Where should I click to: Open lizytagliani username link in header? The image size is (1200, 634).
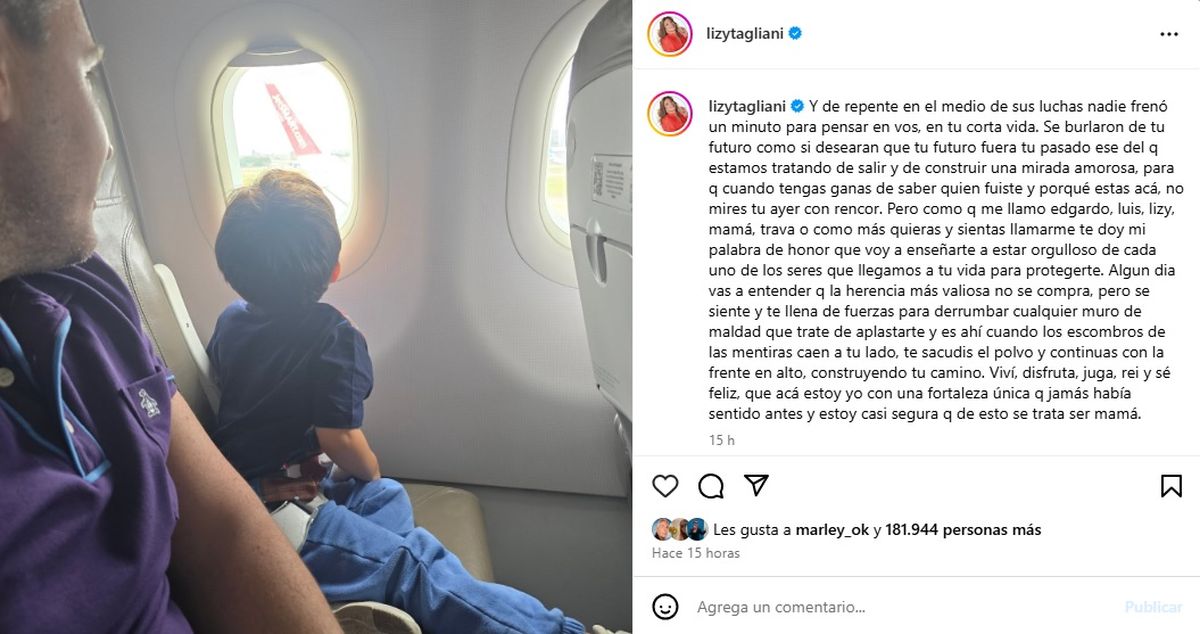pos(746,33)
